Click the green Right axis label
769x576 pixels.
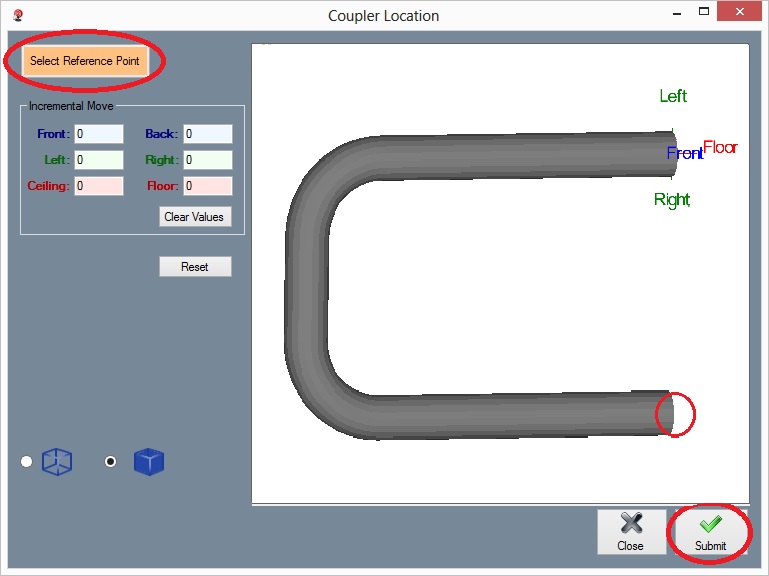click(672, 200)
